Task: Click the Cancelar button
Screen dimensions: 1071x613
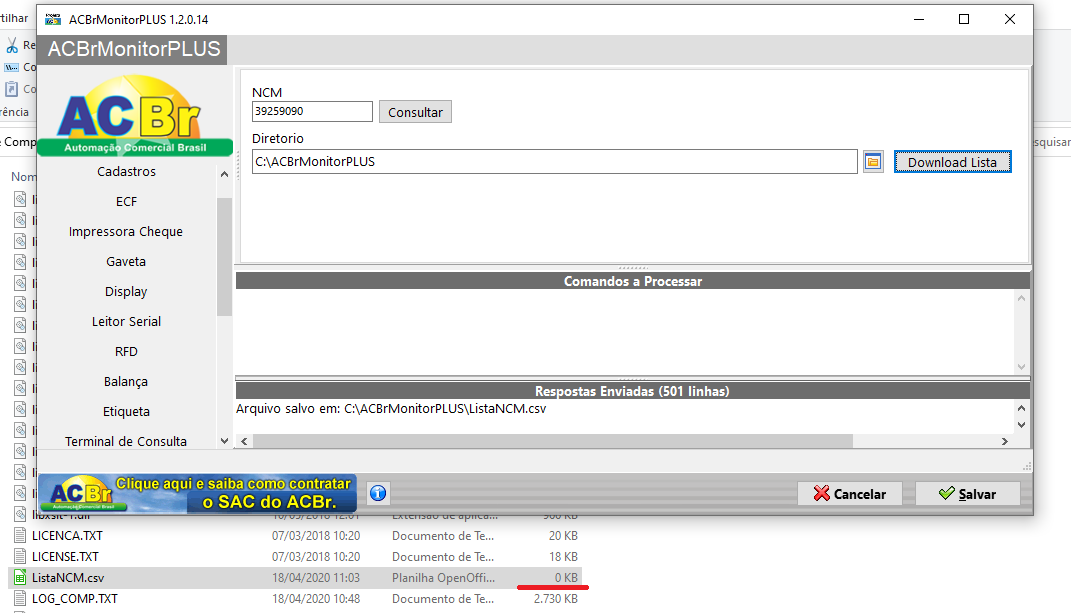Action: 850,493
